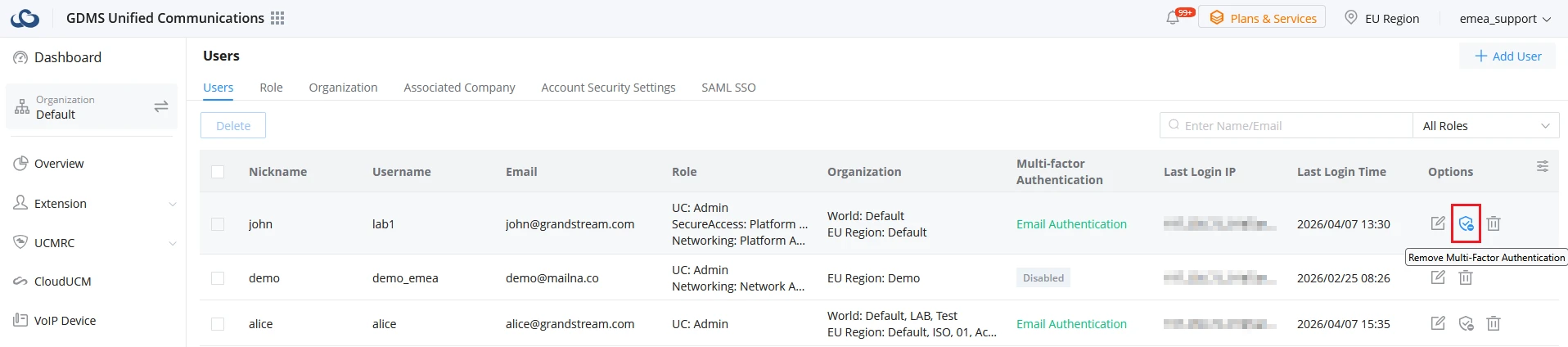Click the EU Region location pin icon
The width and height of the screenshot is (1568, 347).
pos(1351,17)
